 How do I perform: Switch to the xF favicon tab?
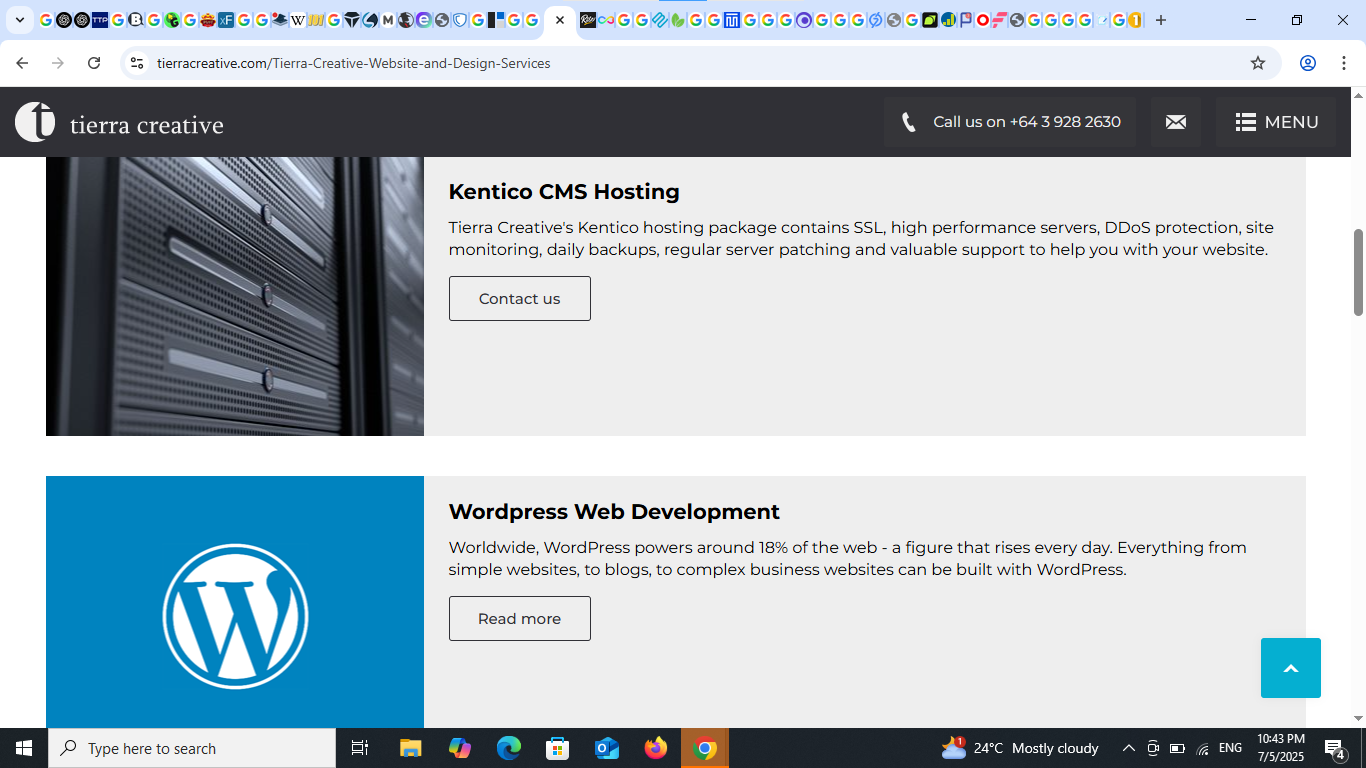click(x=226, y=20)
